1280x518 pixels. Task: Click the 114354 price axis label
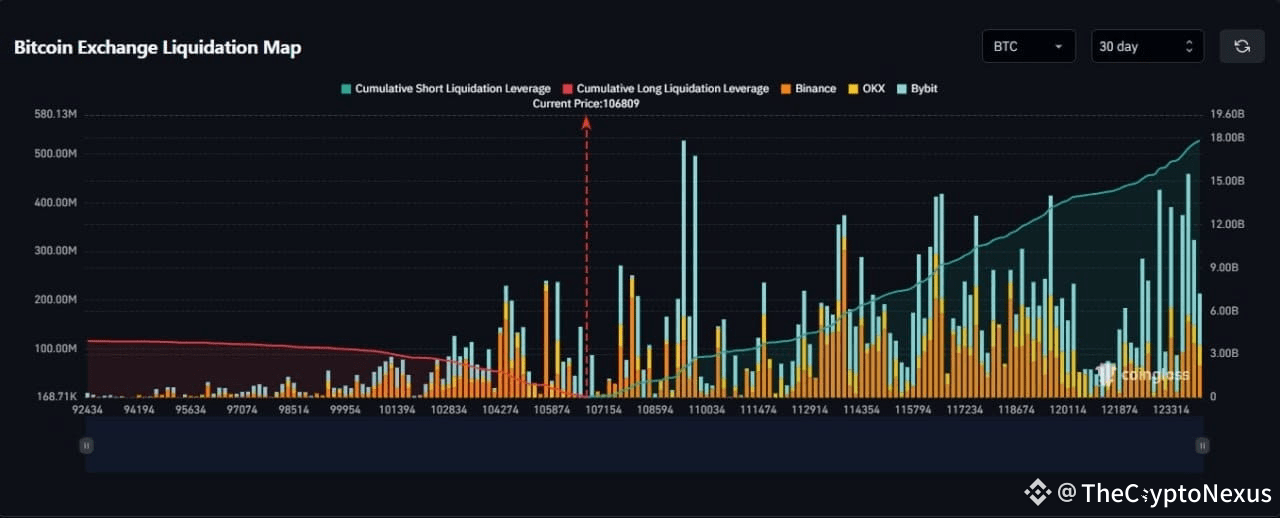(x=861, y=410)
